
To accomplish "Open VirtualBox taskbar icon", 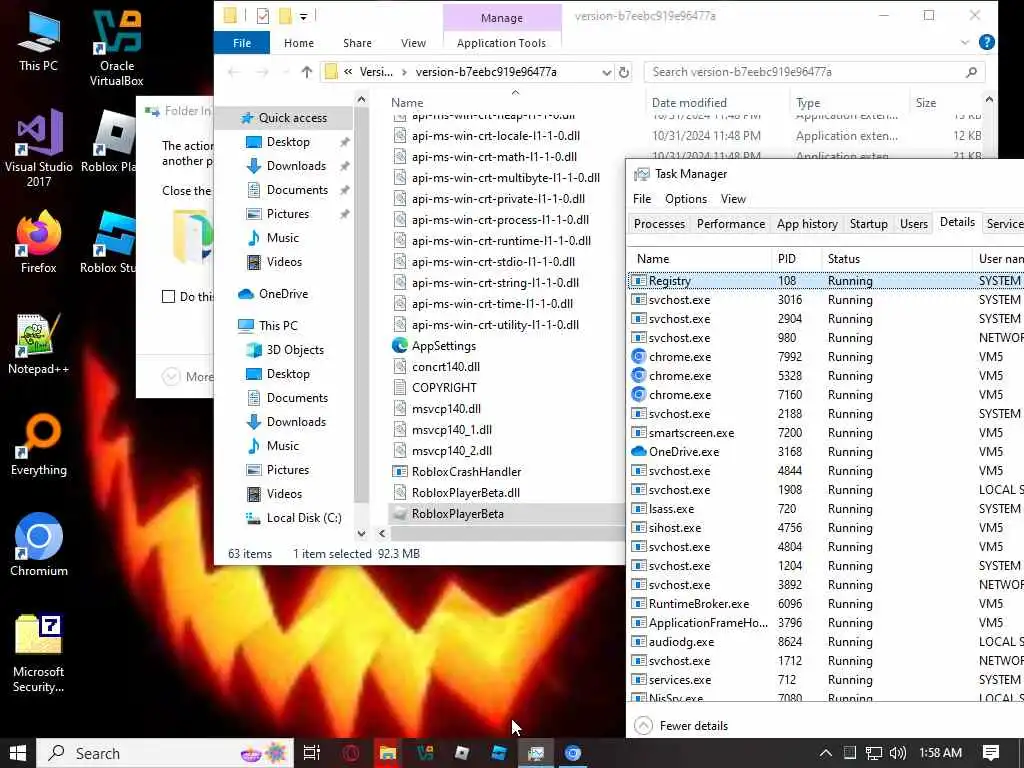I will point(425,753).
